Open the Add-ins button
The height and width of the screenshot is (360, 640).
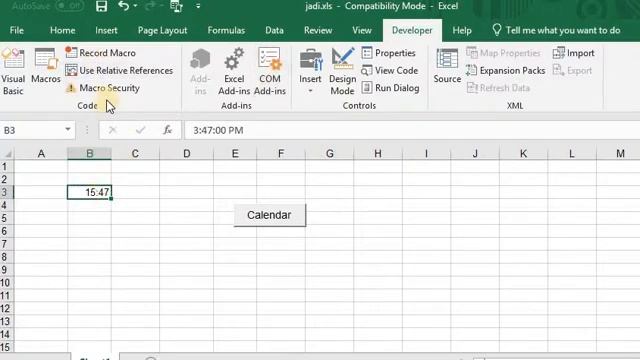coord(200,72)
